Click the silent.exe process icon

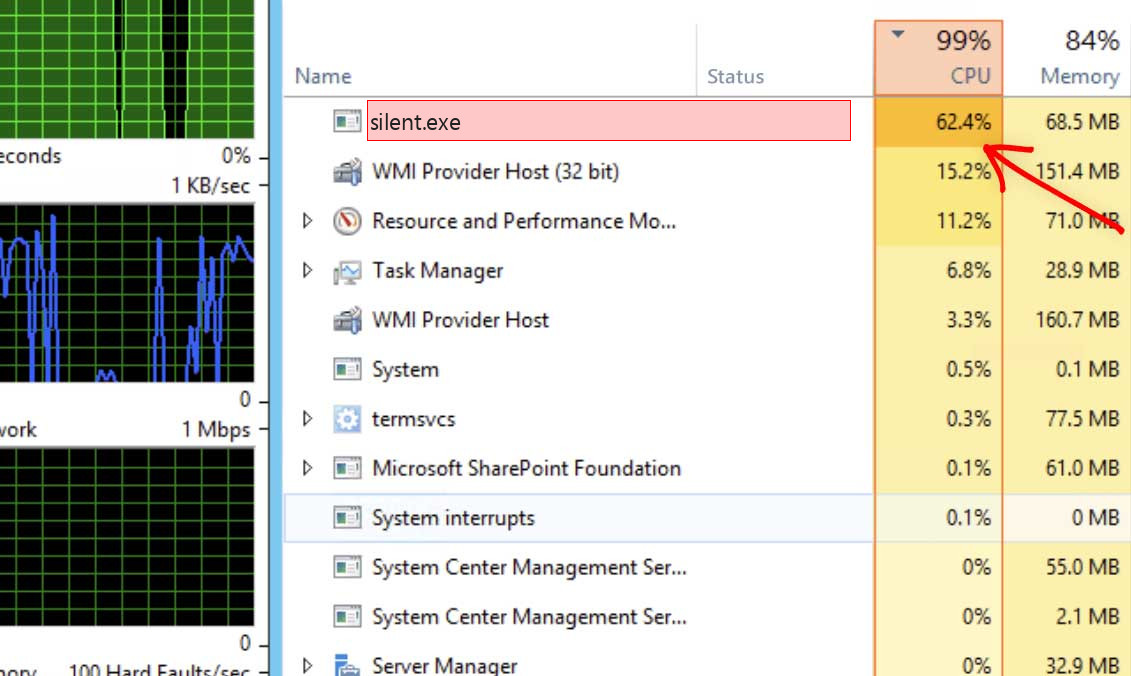346,121
